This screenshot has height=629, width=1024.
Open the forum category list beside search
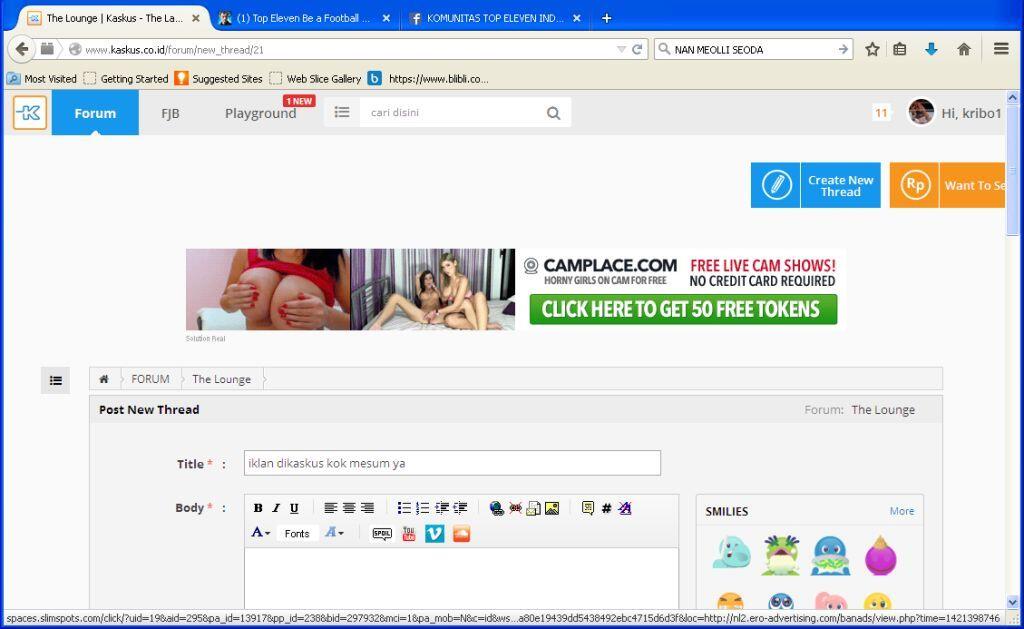pyautogui.click(x=342, y=112)
